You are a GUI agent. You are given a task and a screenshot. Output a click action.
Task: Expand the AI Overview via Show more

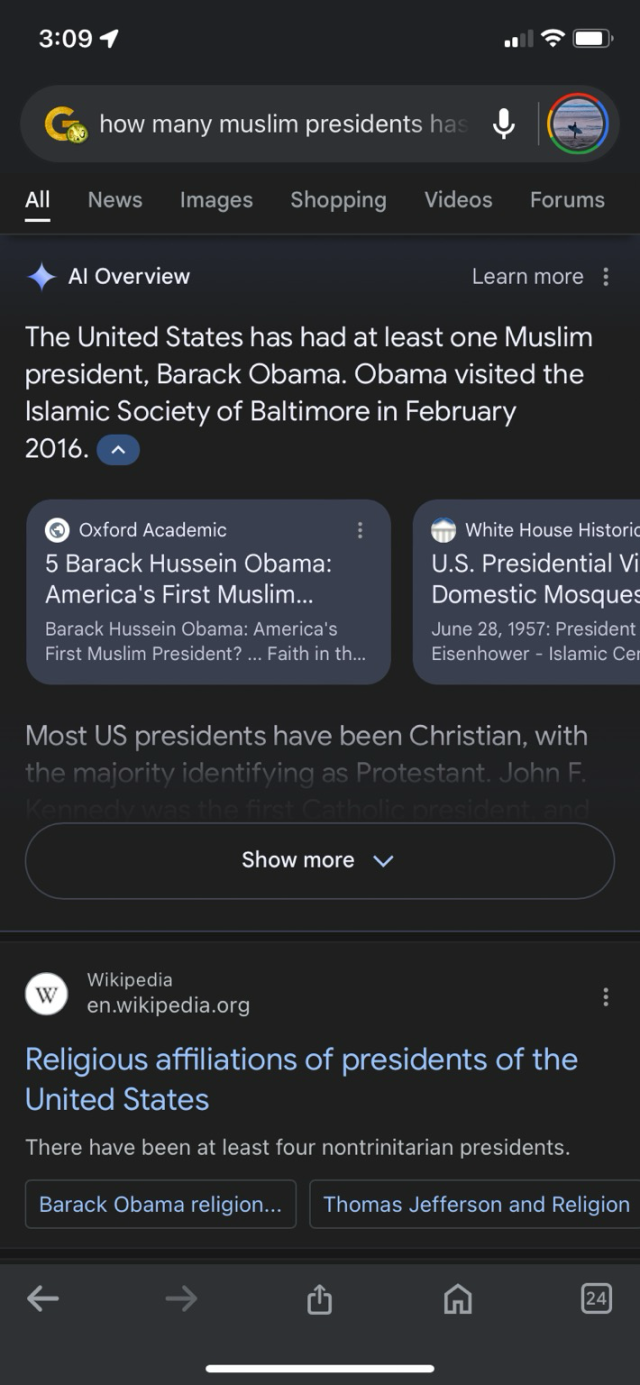click(x=318, y=859)
